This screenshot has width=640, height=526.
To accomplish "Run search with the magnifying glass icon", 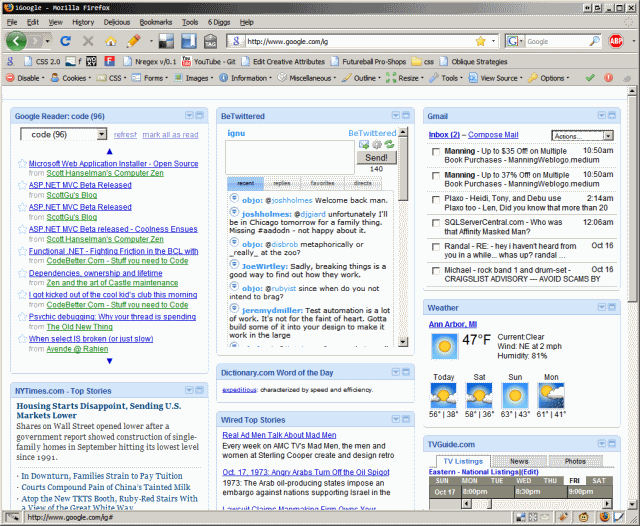I will point(594,41).
